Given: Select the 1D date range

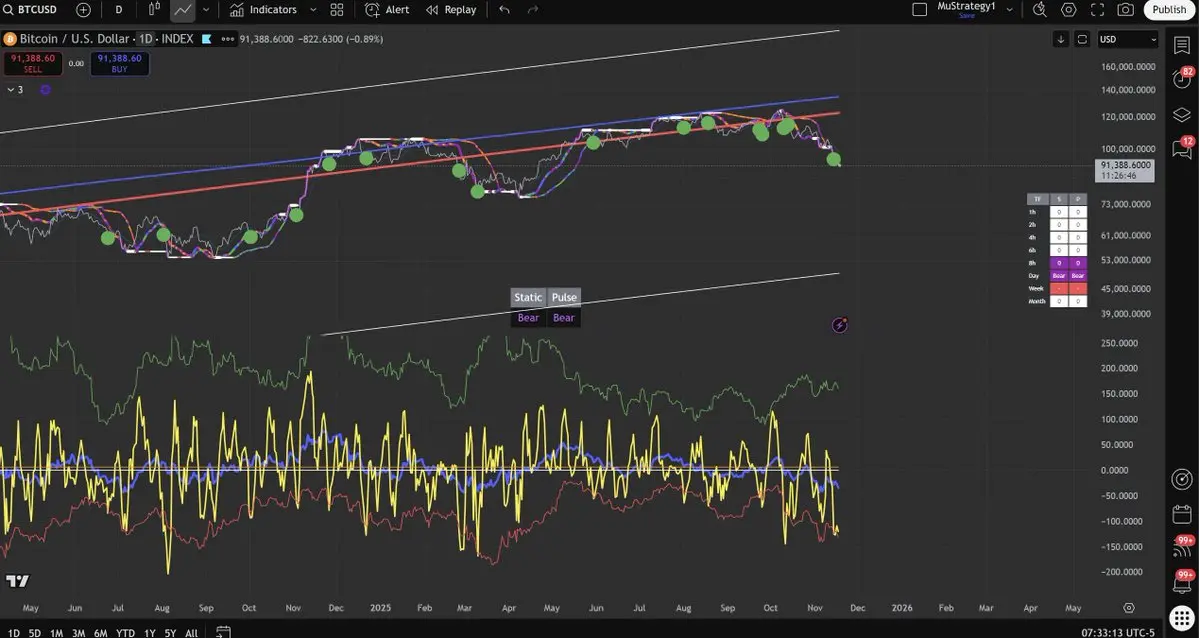Looking at the screenshot, I should [14, 633].
